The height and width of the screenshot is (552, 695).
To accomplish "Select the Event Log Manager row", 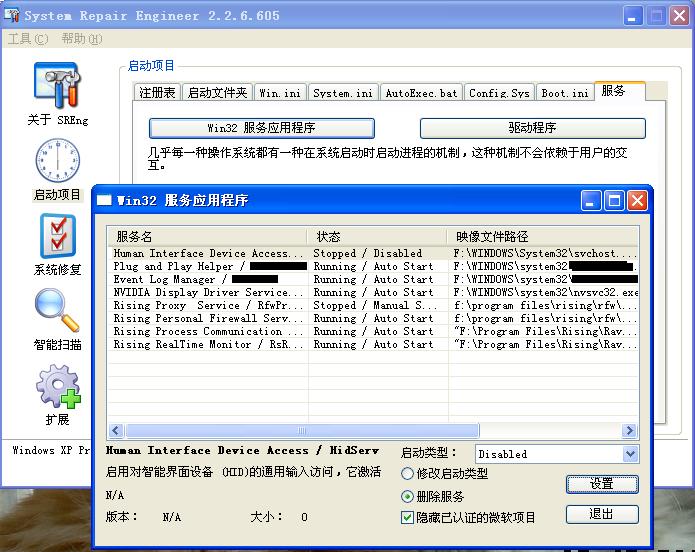I will click(x=372, y=279).
